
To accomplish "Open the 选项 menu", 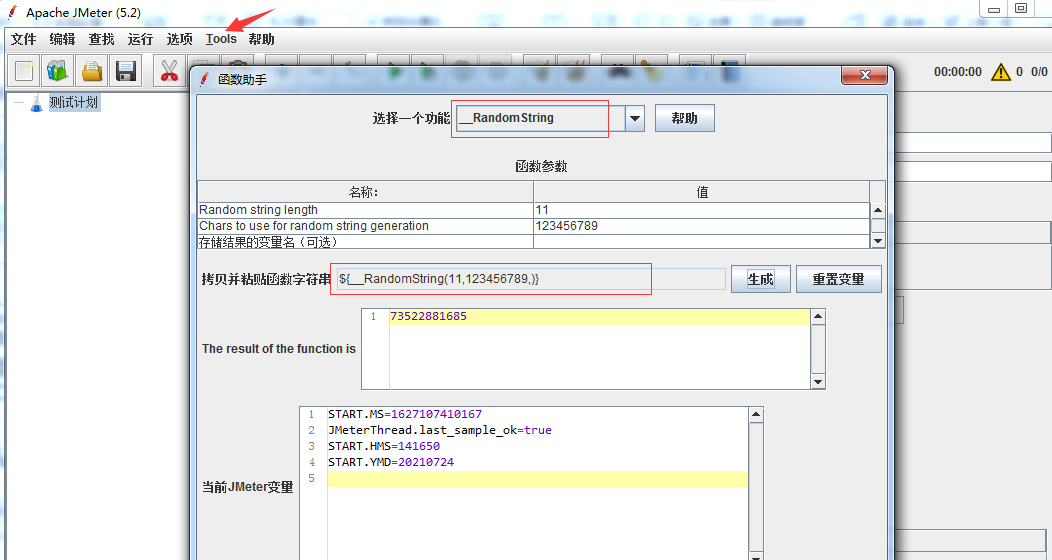I will point(179,39).
